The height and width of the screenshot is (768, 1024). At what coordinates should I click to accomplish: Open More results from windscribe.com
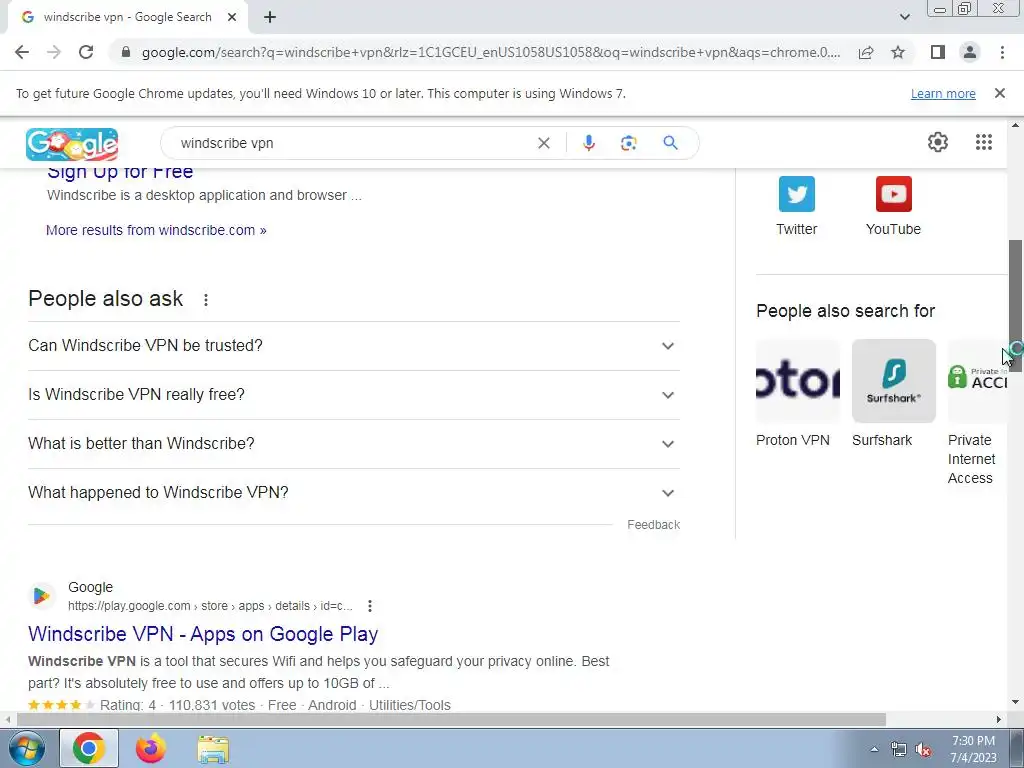tap(156, 230)
